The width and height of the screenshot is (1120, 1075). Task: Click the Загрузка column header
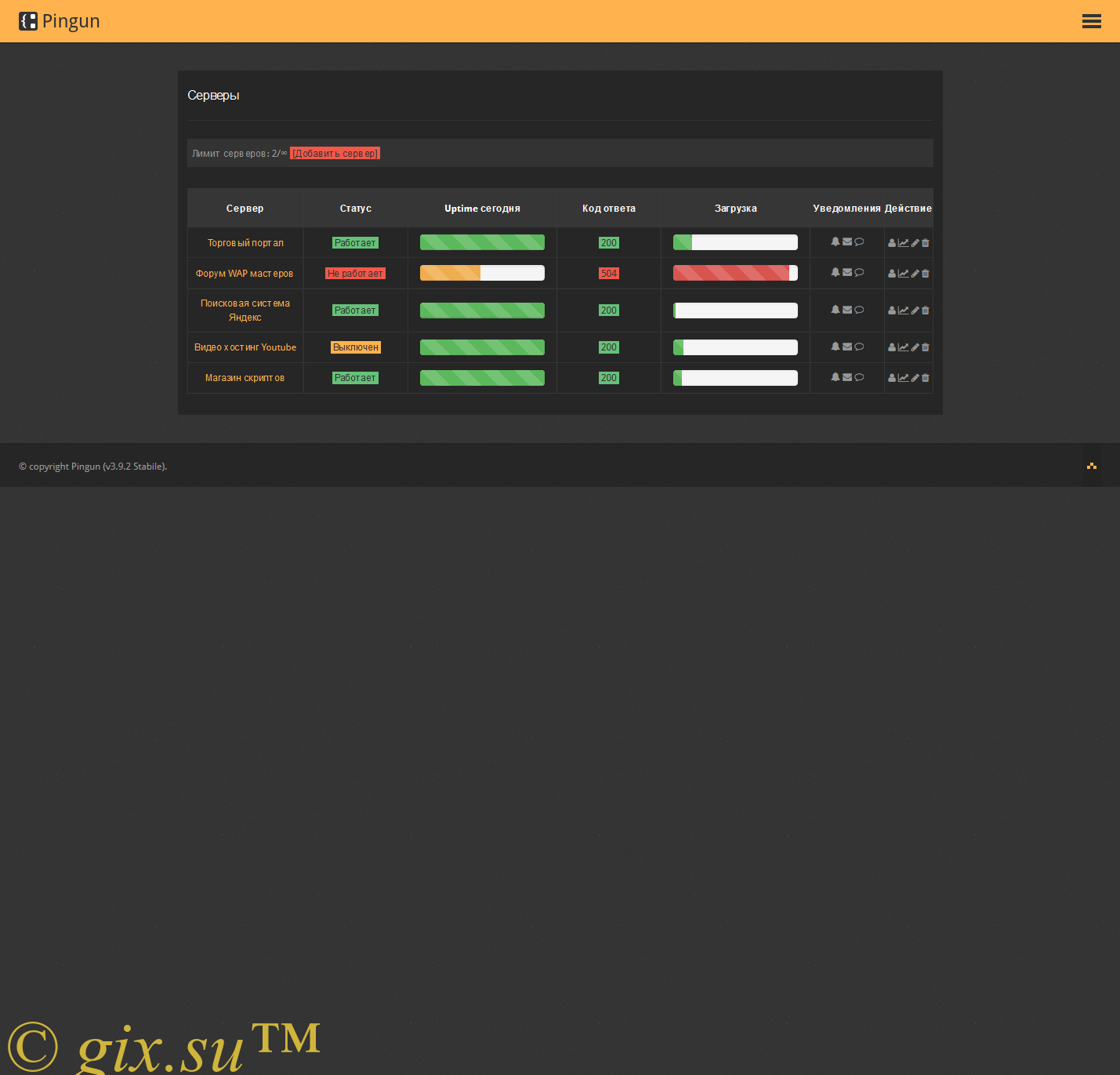(736, 209)
